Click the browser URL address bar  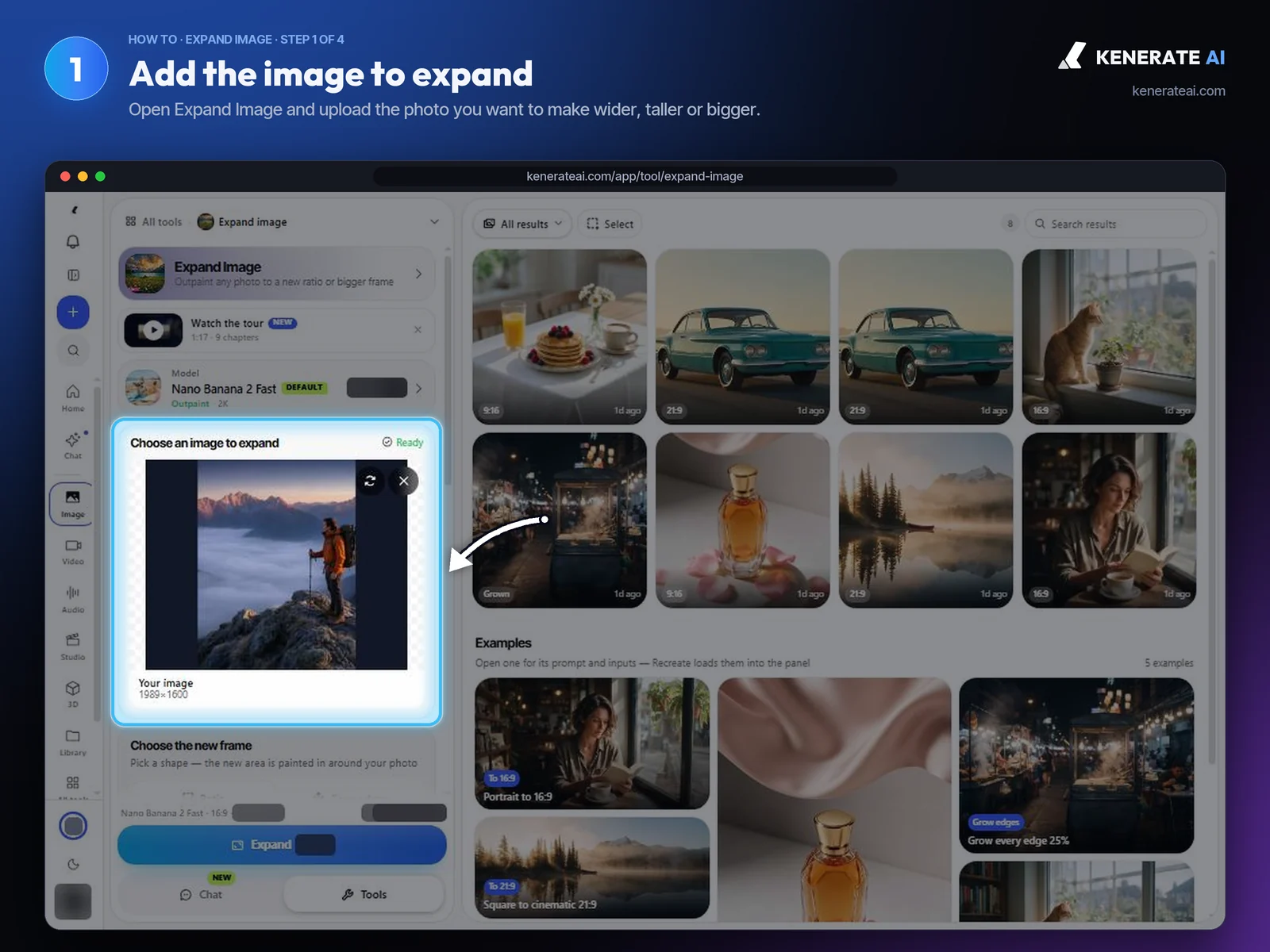point(635,176)
